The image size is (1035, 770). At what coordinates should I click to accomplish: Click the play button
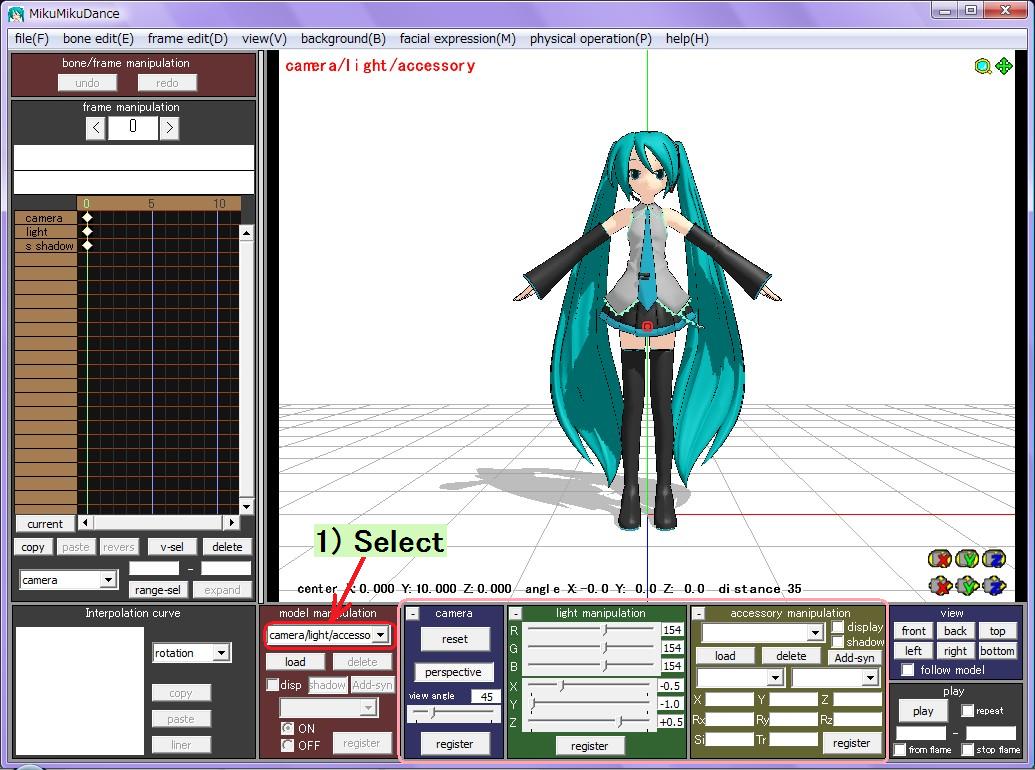point(923,711)
